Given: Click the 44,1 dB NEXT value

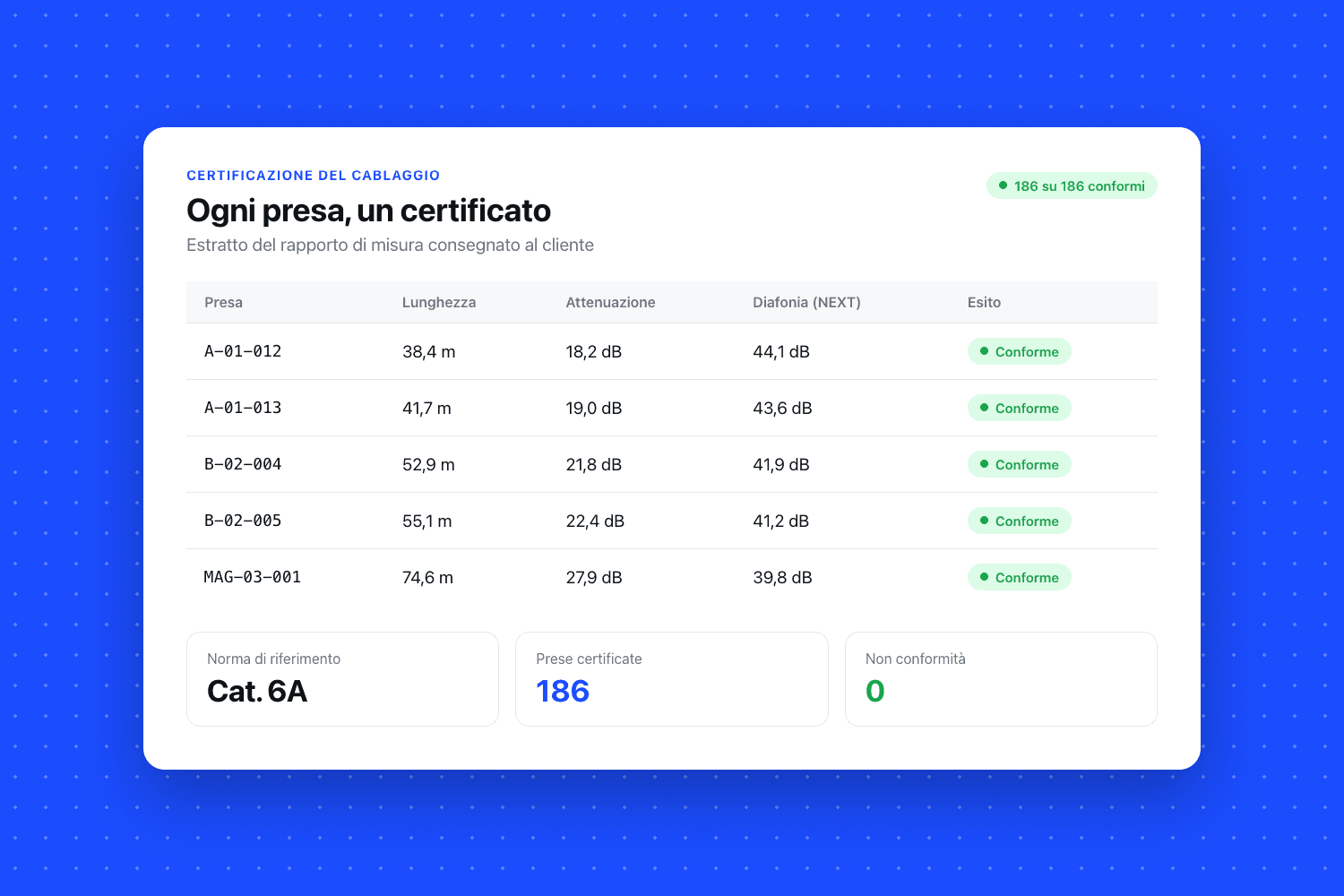Looking at the screenshot, I should (781, 351).
